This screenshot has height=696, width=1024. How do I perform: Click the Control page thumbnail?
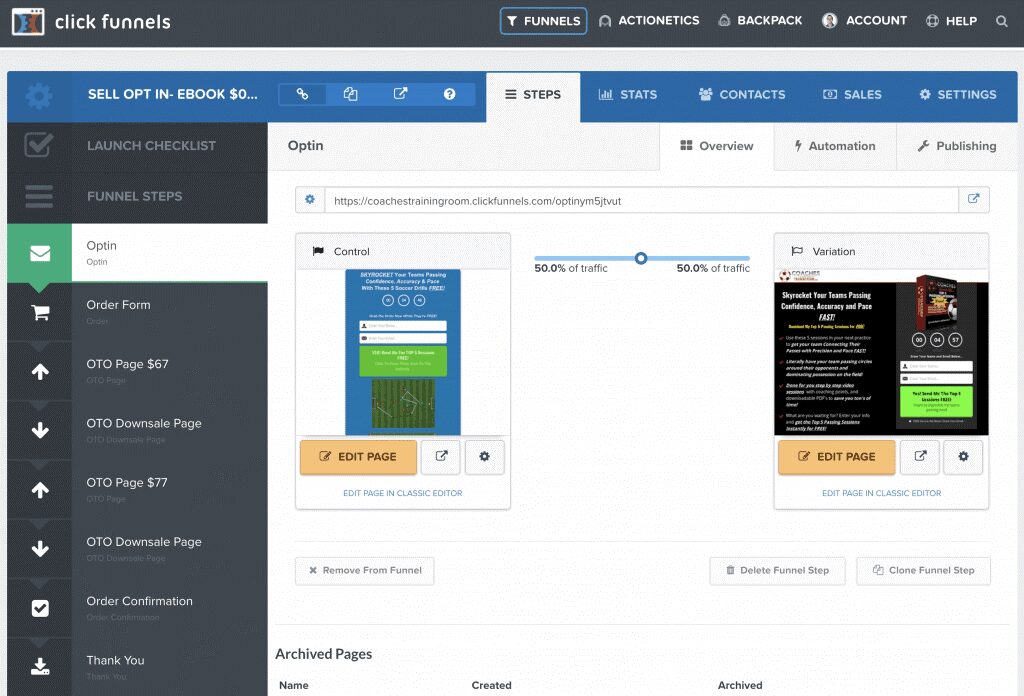pyautogui.click(x=402, y=352)
